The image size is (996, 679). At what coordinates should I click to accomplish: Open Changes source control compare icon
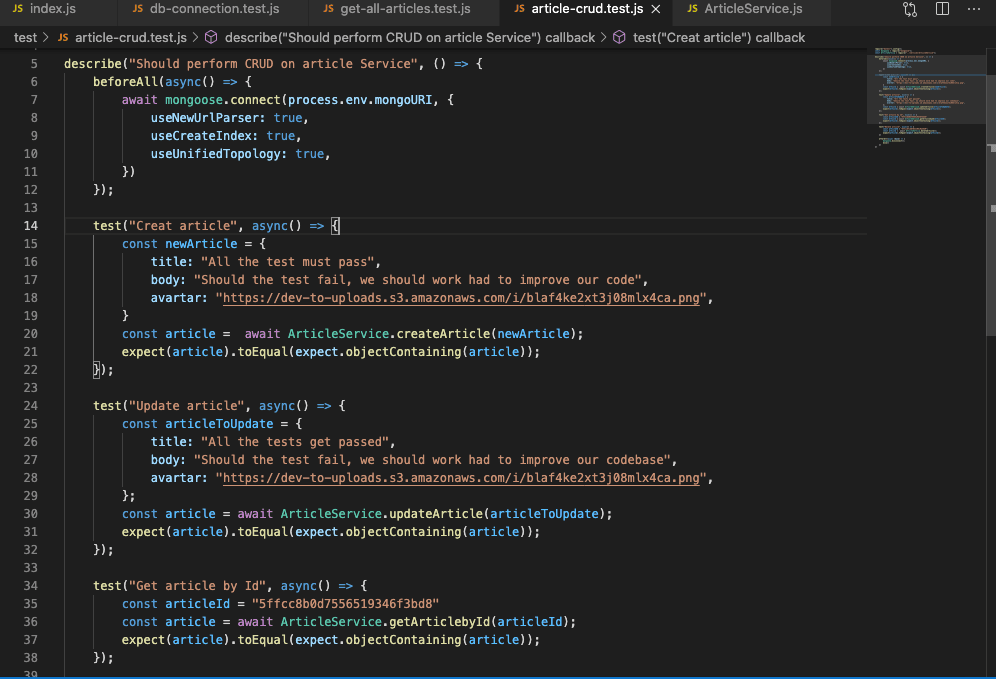click(910, 9)
